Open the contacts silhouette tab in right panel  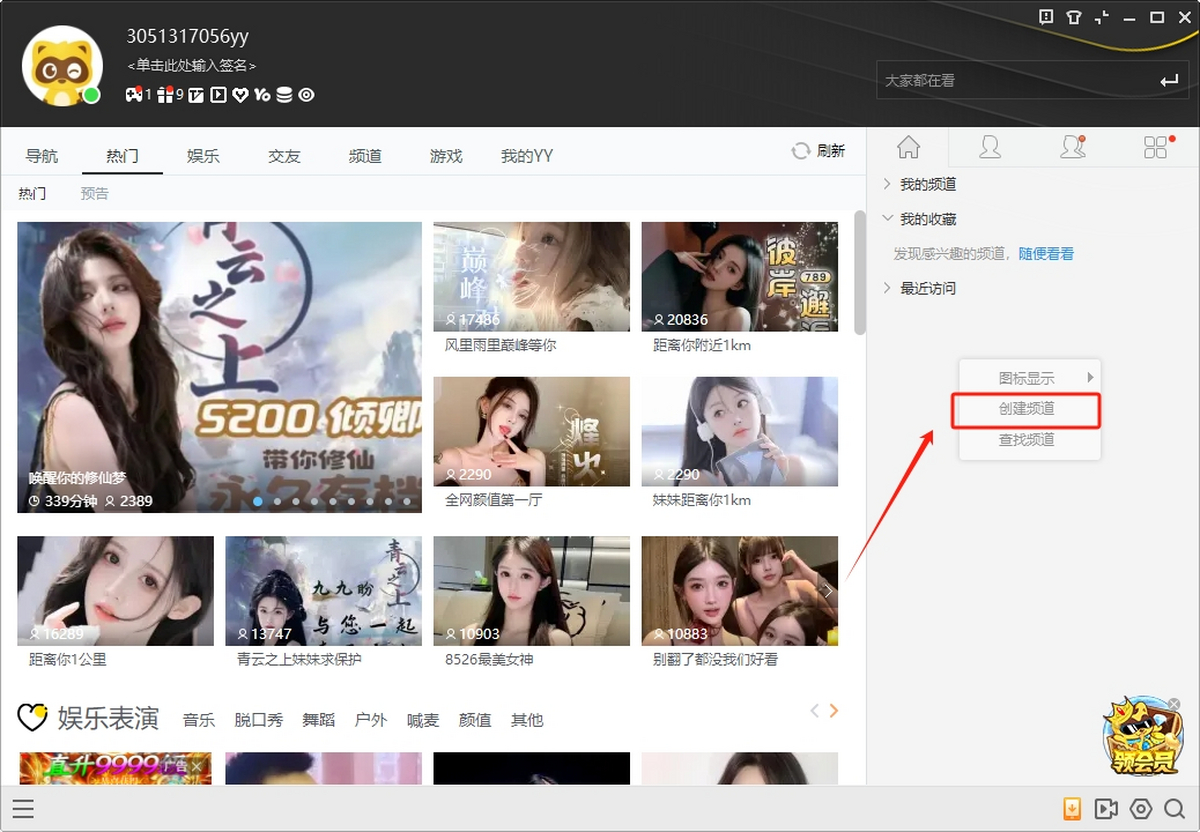[x=990, y=148]
